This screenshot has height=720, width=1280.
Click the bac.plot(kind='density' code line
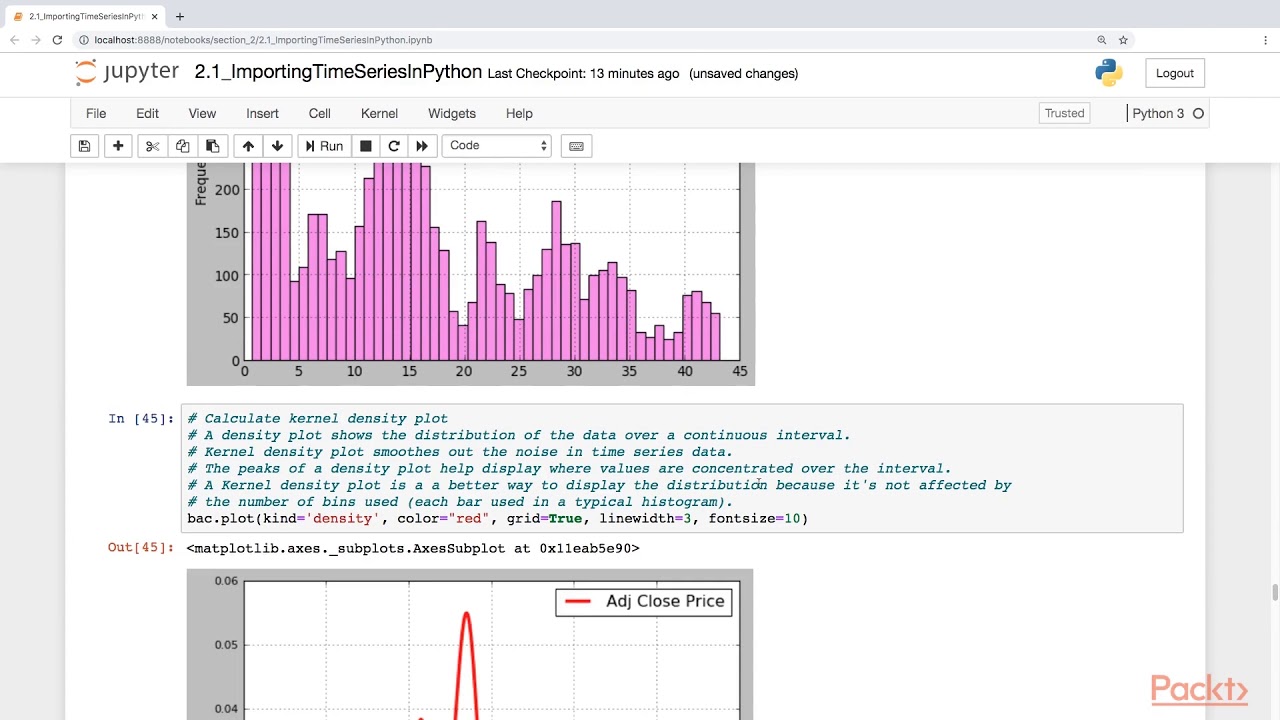[x=497, y=518]
